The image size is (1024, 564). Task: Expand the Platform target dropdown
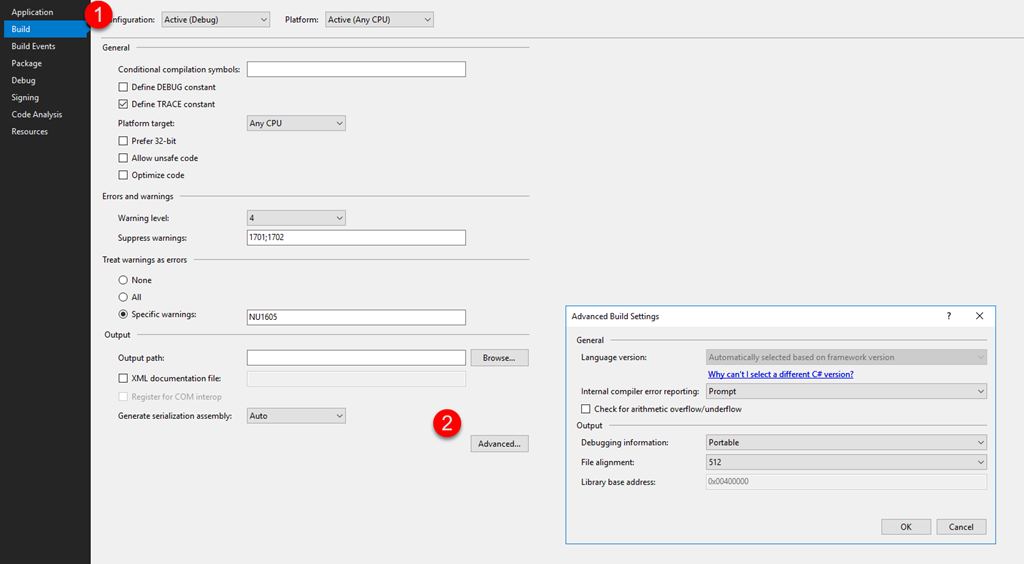pos(296,123)
